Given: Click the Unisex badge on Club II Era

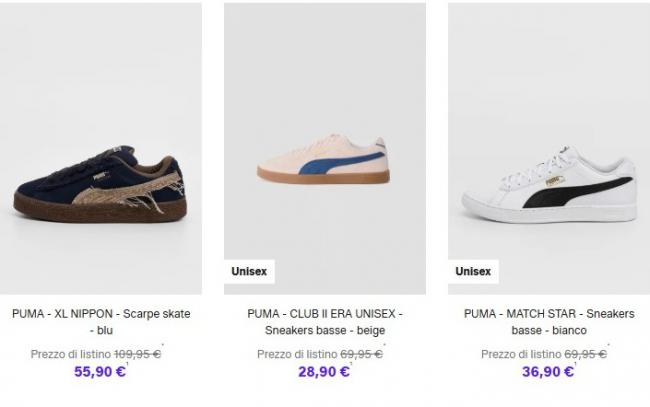Looking at the screenshot, I should (x=249, y=271).
